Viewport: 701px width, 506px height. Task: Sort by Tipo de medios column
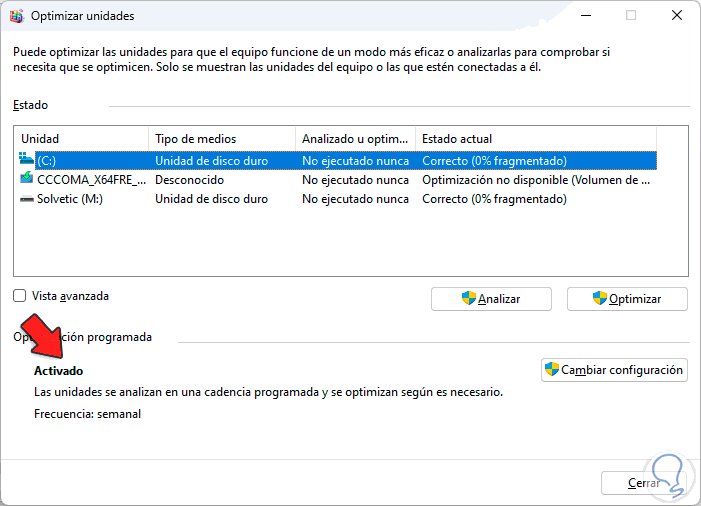click(220, 138)
